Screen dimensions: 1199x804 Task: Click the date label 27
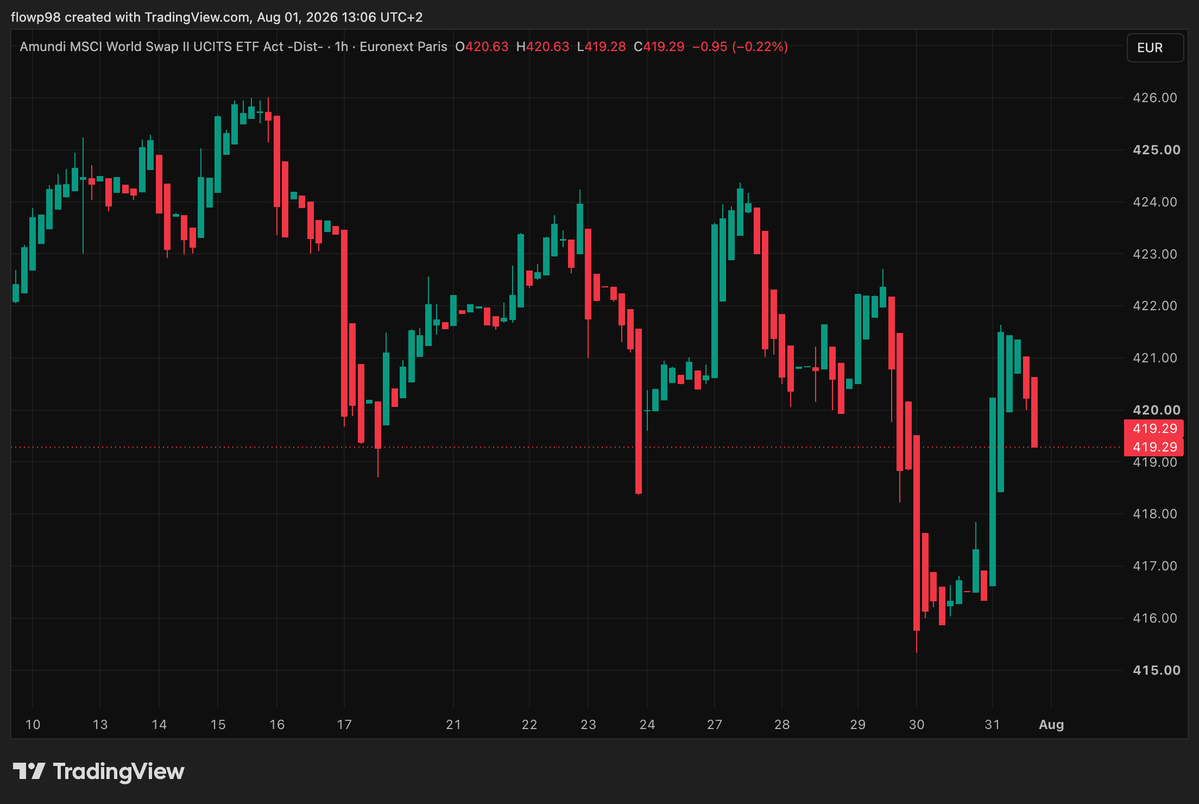click(714, 724)
